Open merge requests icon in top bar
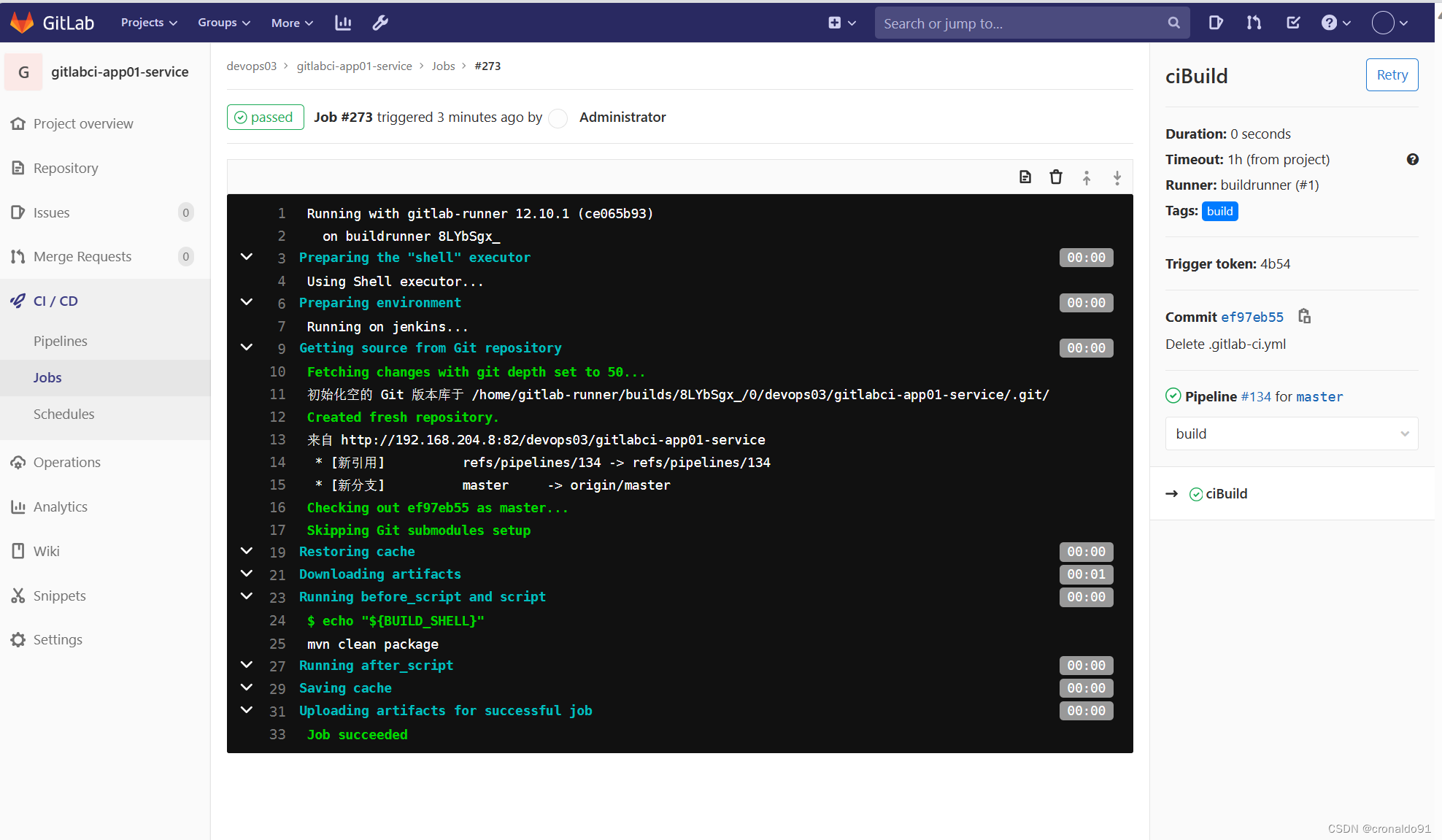Viewport: 1442px width, 840px height. click(x=1254, y=23)
